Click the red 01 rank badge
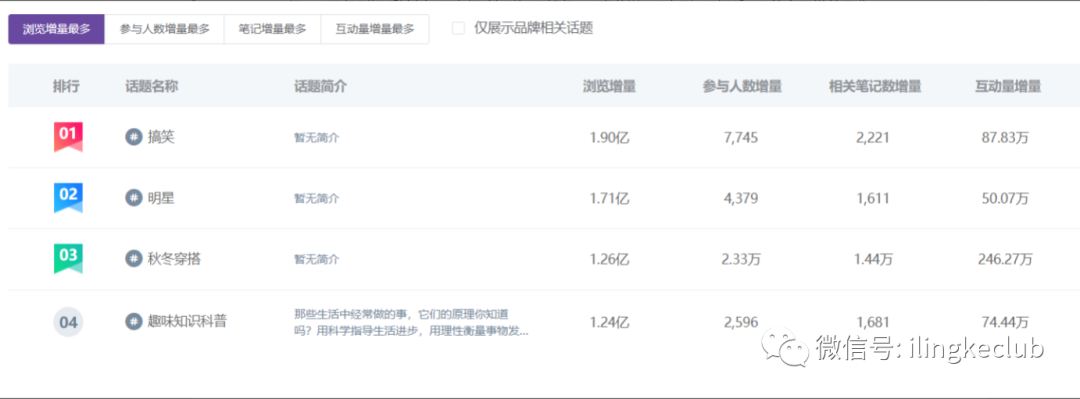The width and height of the screenshot is (1080, 399). [68, 136]
